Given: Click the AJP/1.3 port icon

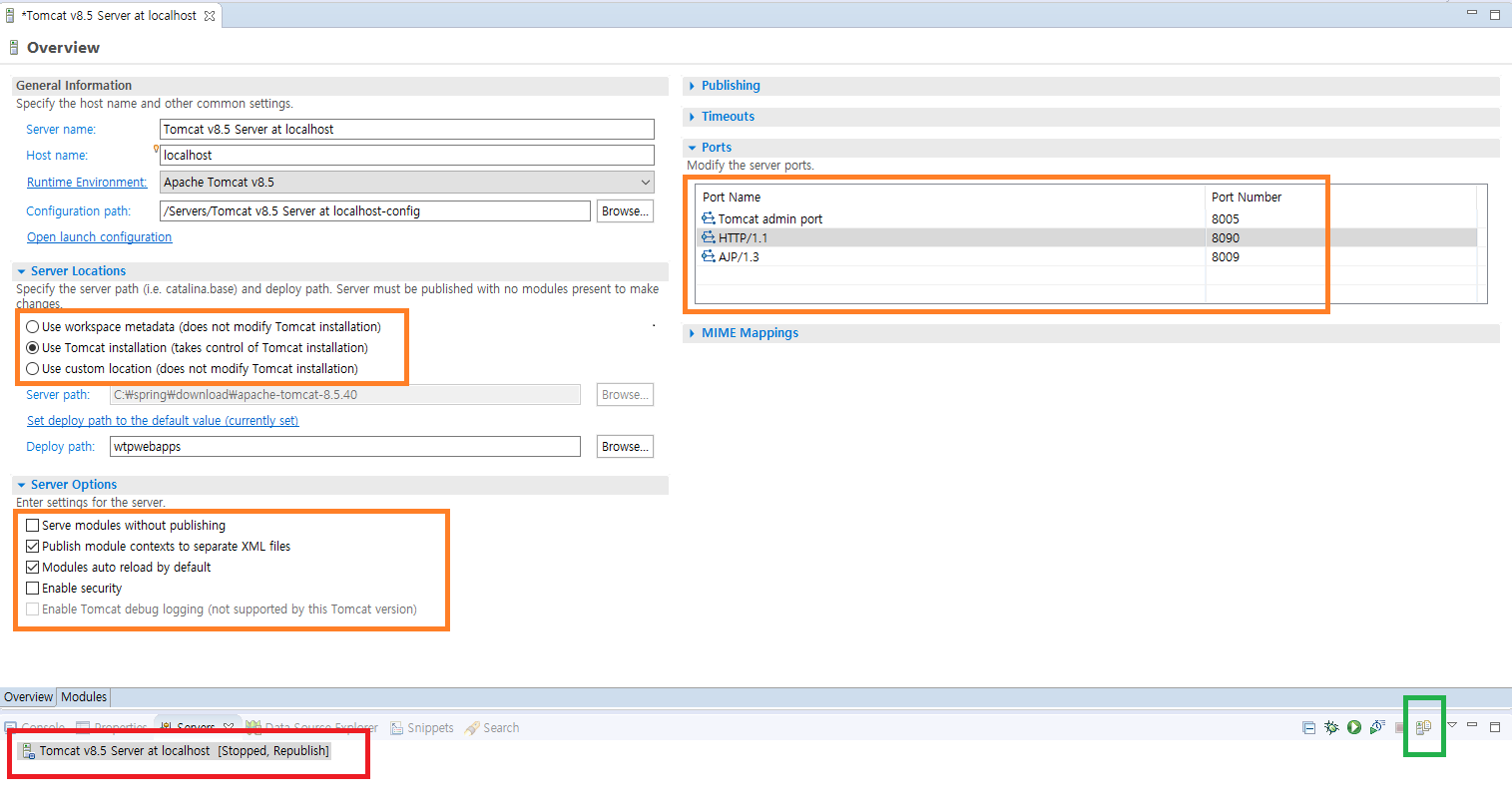Looking at the screenshot, I should tap(709, 256).
